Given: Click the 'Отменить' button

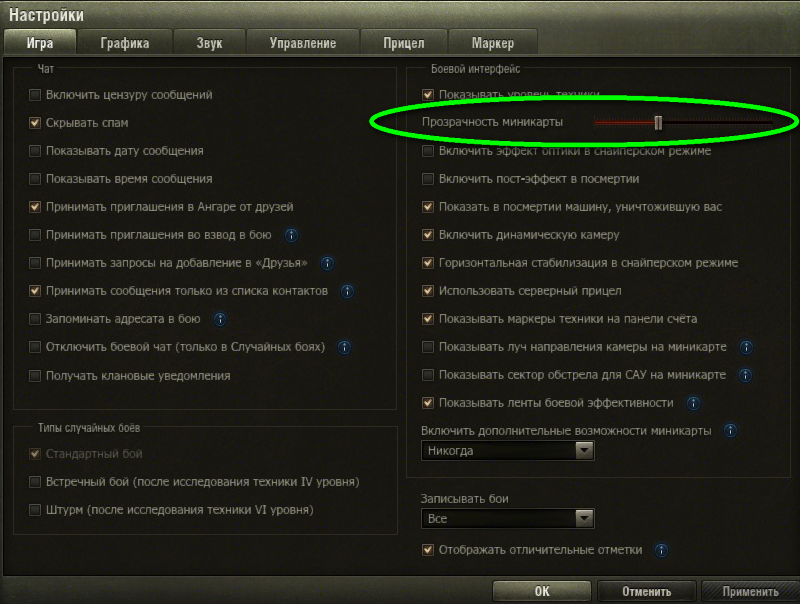Looking at the screenshot, I should tap(646, 592).
